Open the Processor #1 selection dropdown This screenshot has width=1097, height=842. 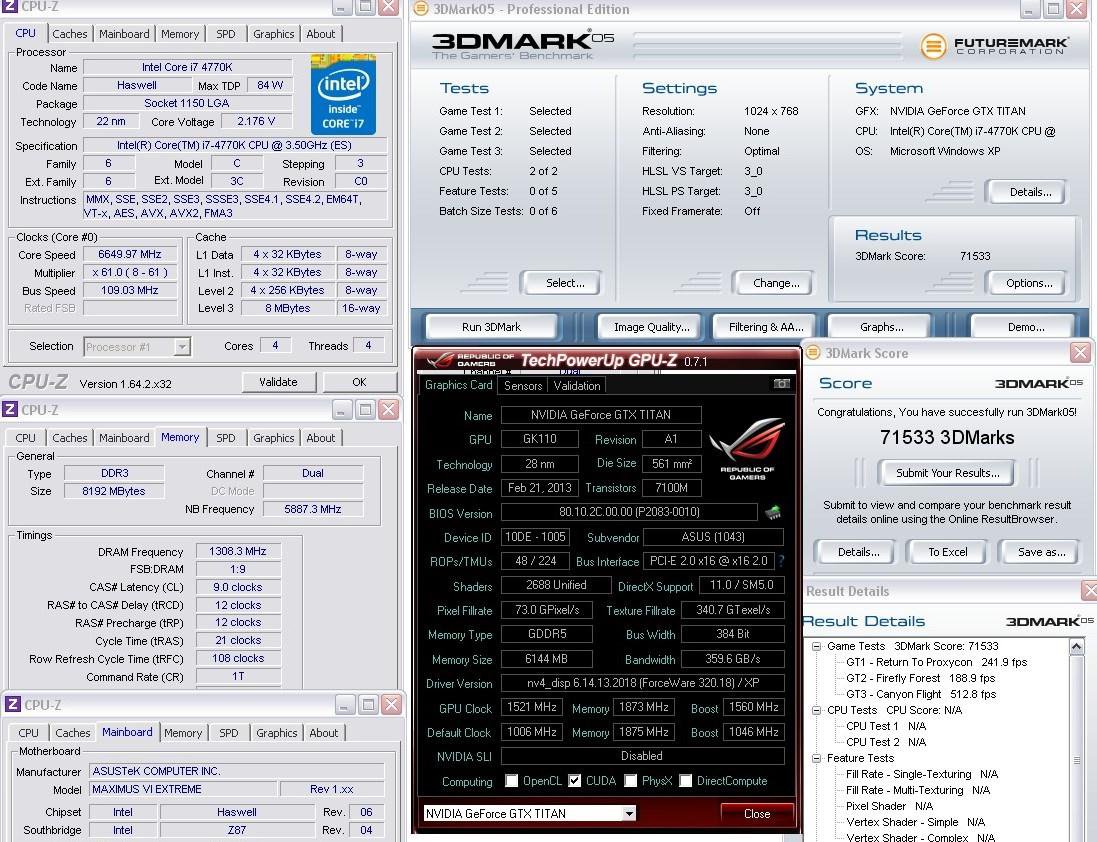(x=182, y=347)
